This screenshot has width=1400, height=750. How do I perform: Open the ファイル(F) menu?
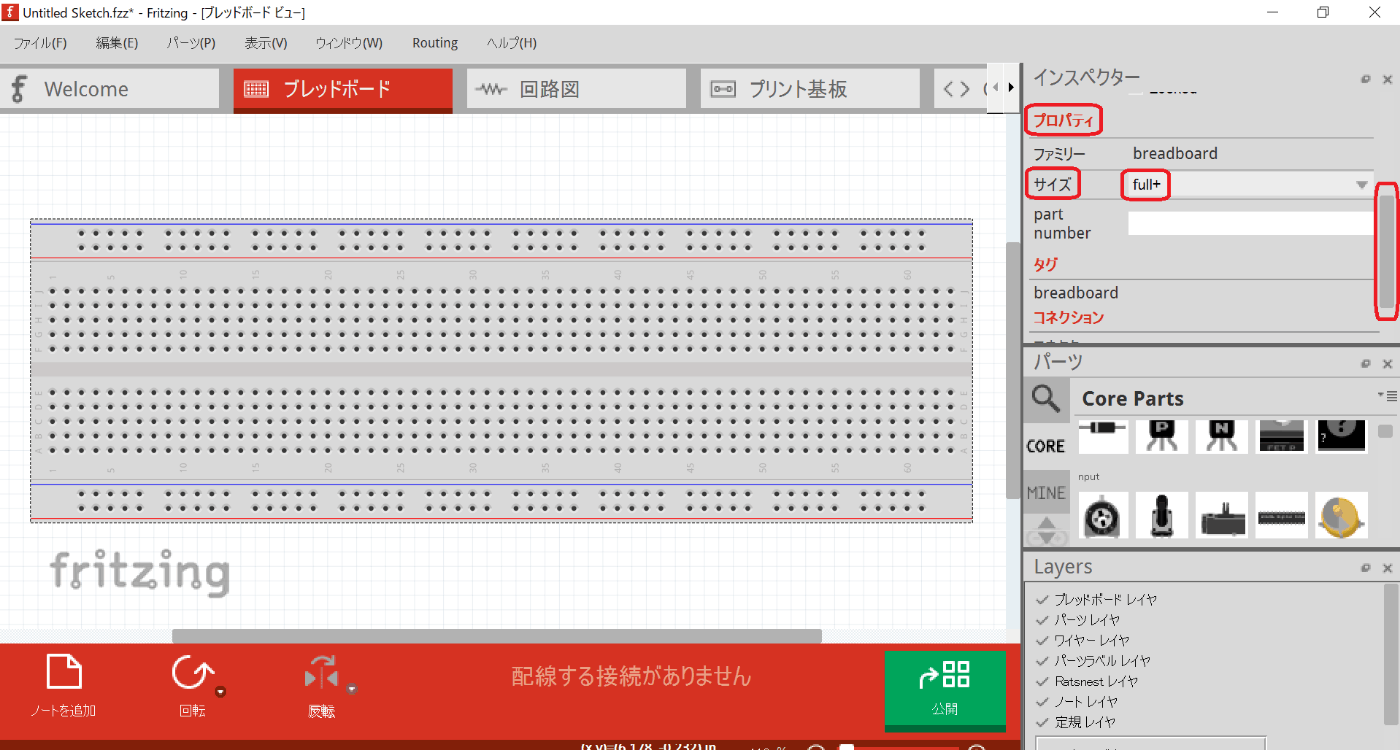40,43
